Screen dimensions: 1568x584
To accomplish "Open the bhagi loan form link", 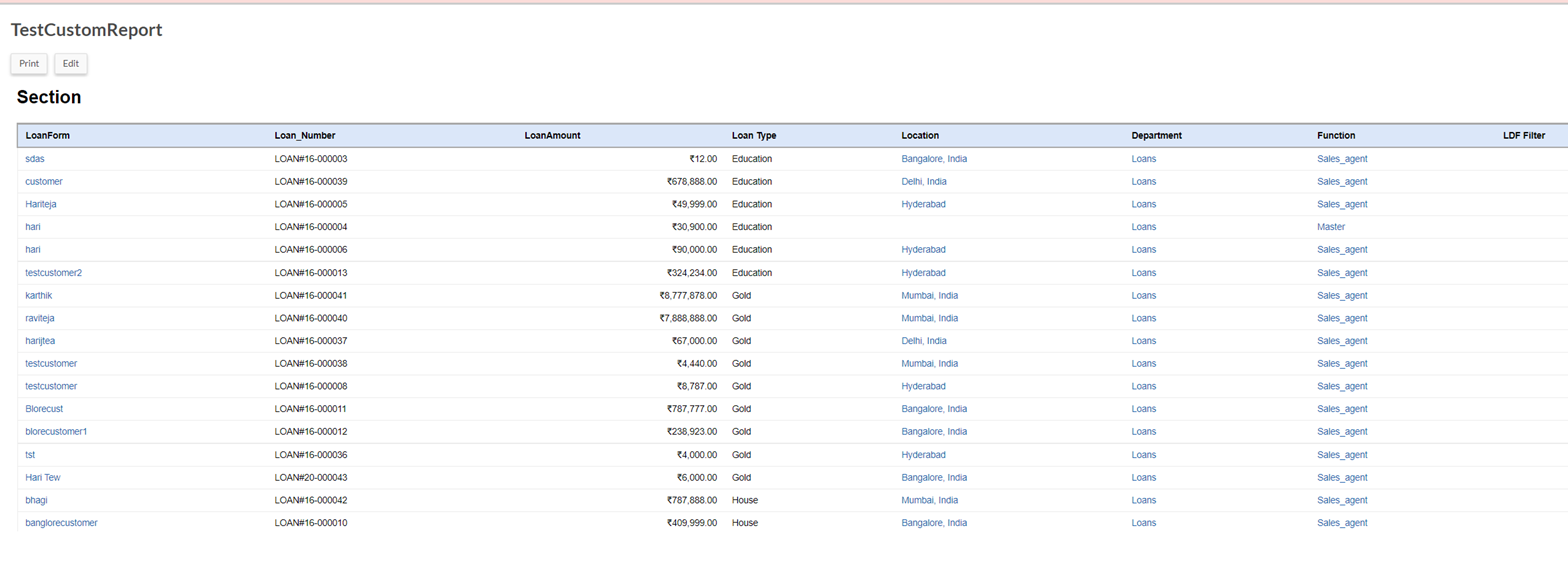I will (36, 500).
